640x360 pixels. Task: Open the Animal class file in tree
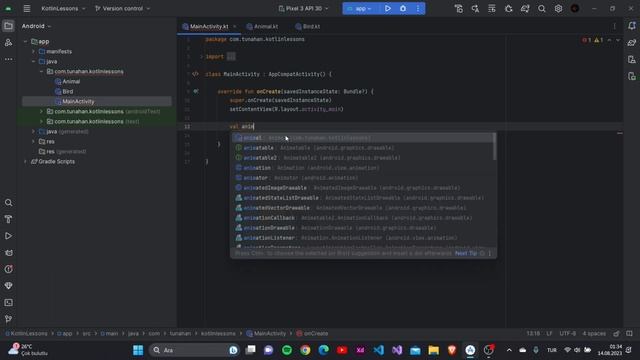[x=71, y=82]
